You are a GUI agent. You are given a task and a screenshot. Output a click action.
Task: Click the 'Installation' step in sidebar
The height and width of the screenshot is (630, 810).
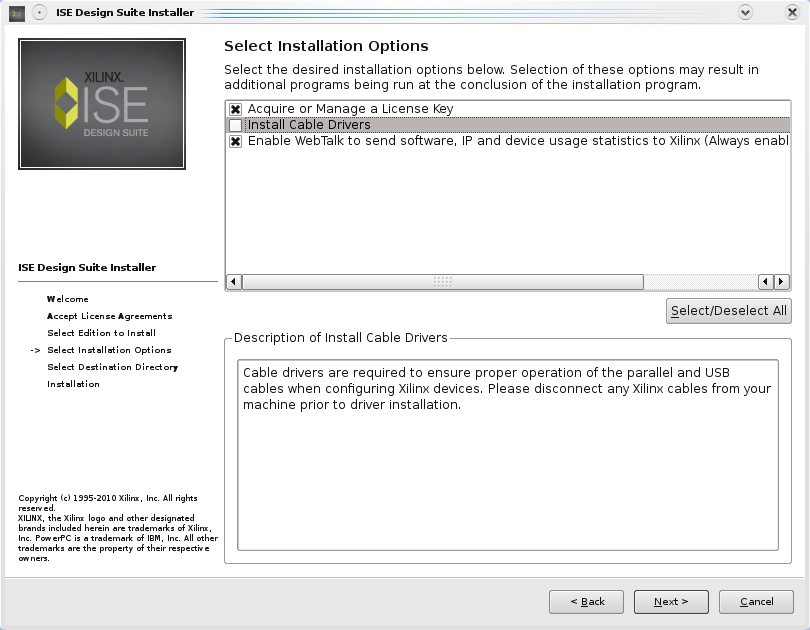point(73,384)
